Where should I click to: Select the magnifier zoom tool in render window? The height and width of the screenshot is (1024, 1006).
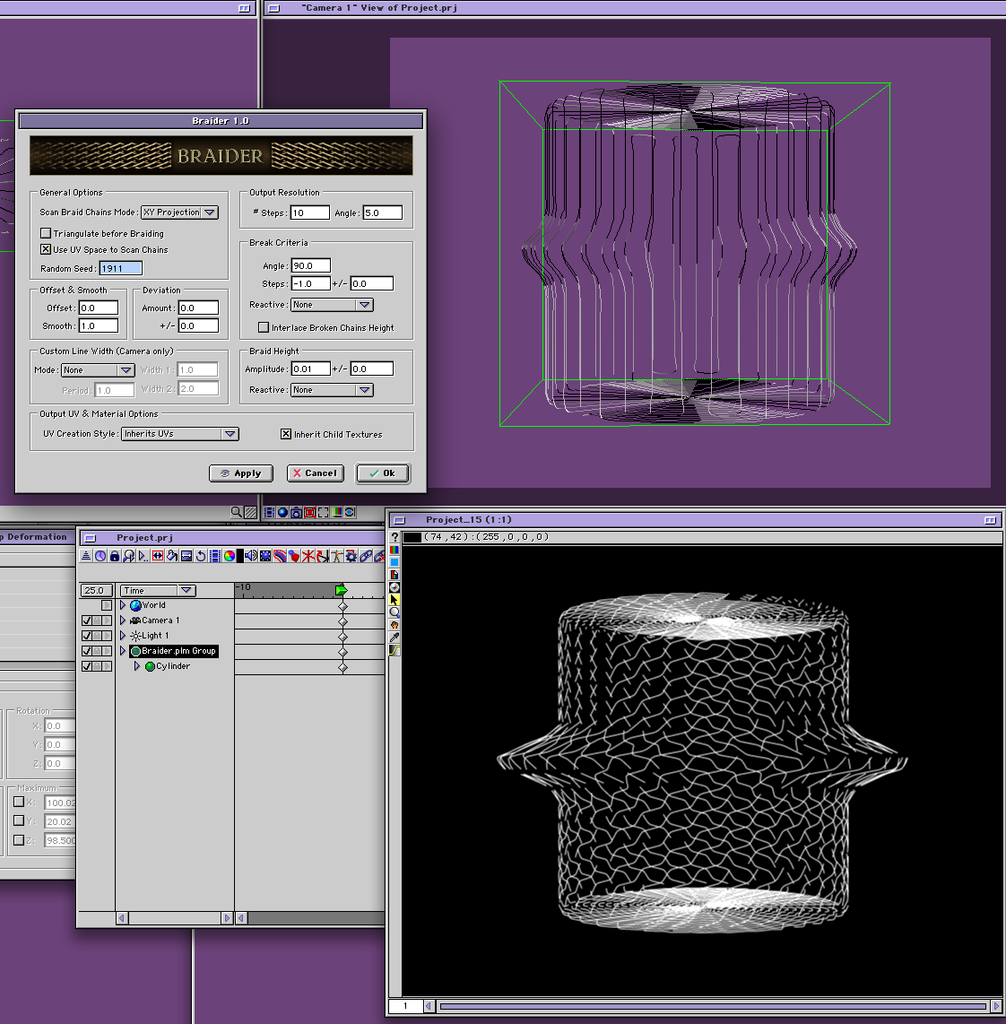pos(394,612)
